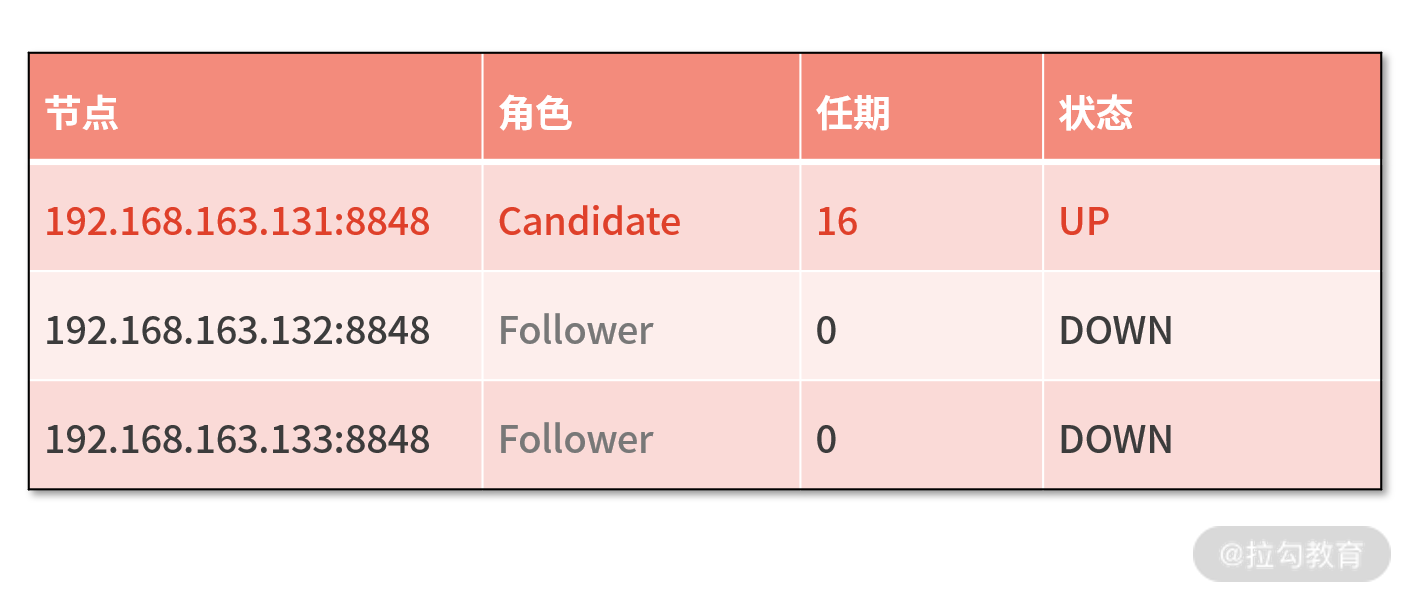Click the term value 0 for node 132
This screenshot has width=1410, height=600.
[x=826, y=330]
